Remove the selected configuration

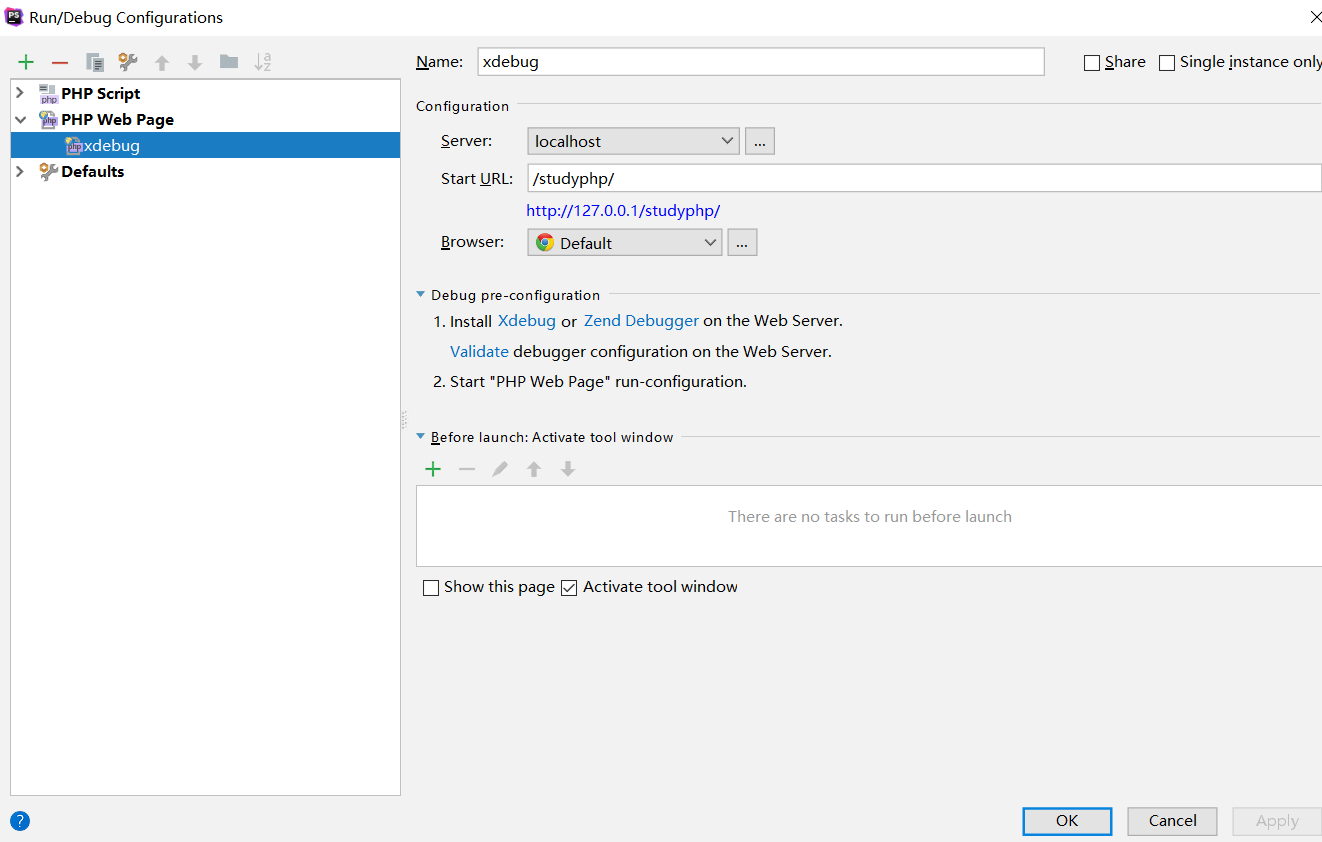[x=60, y=62]
